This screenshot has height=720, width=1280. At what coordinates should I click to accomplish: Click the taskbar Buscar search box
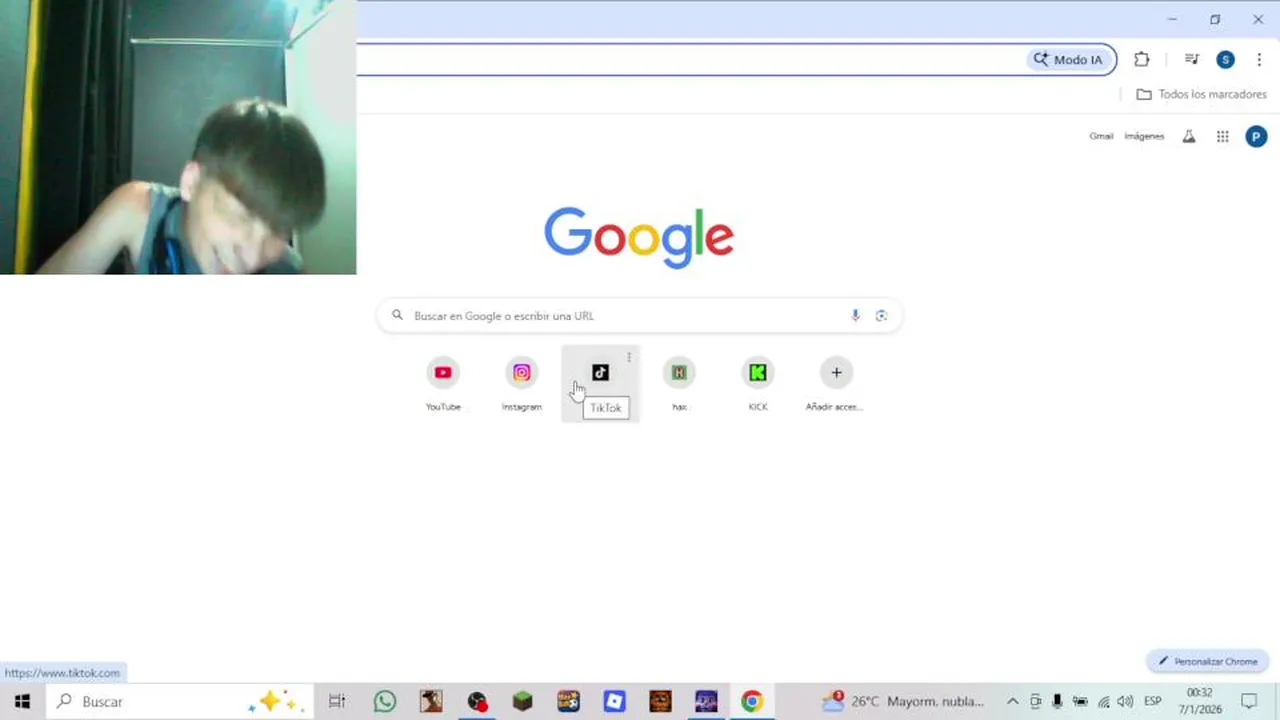coord(180,701)
